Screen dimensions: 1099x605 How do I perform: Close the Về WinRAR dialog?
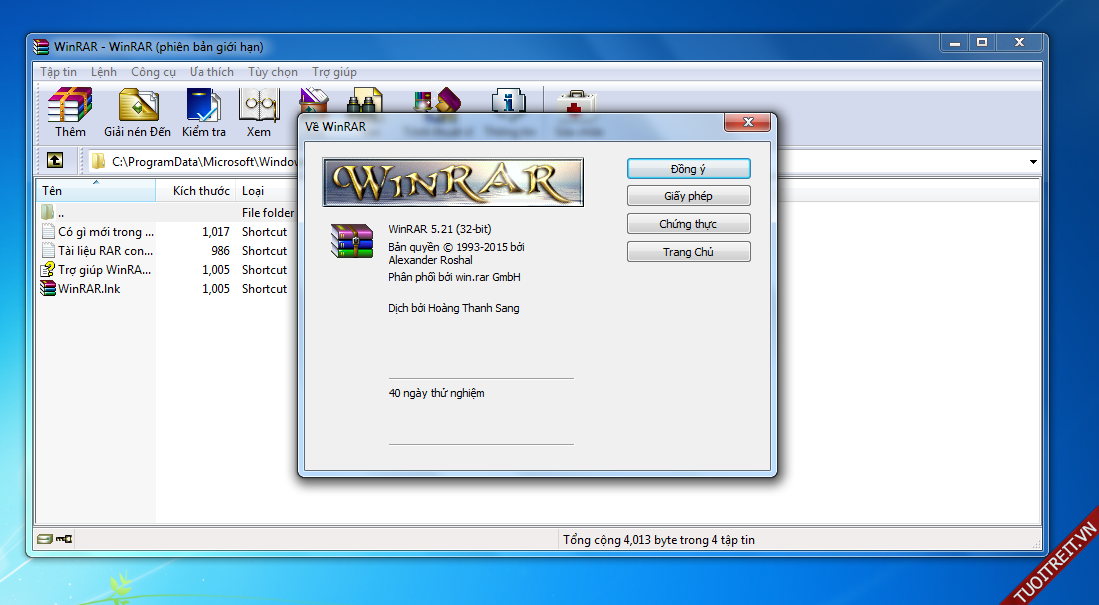click(747, 123)
